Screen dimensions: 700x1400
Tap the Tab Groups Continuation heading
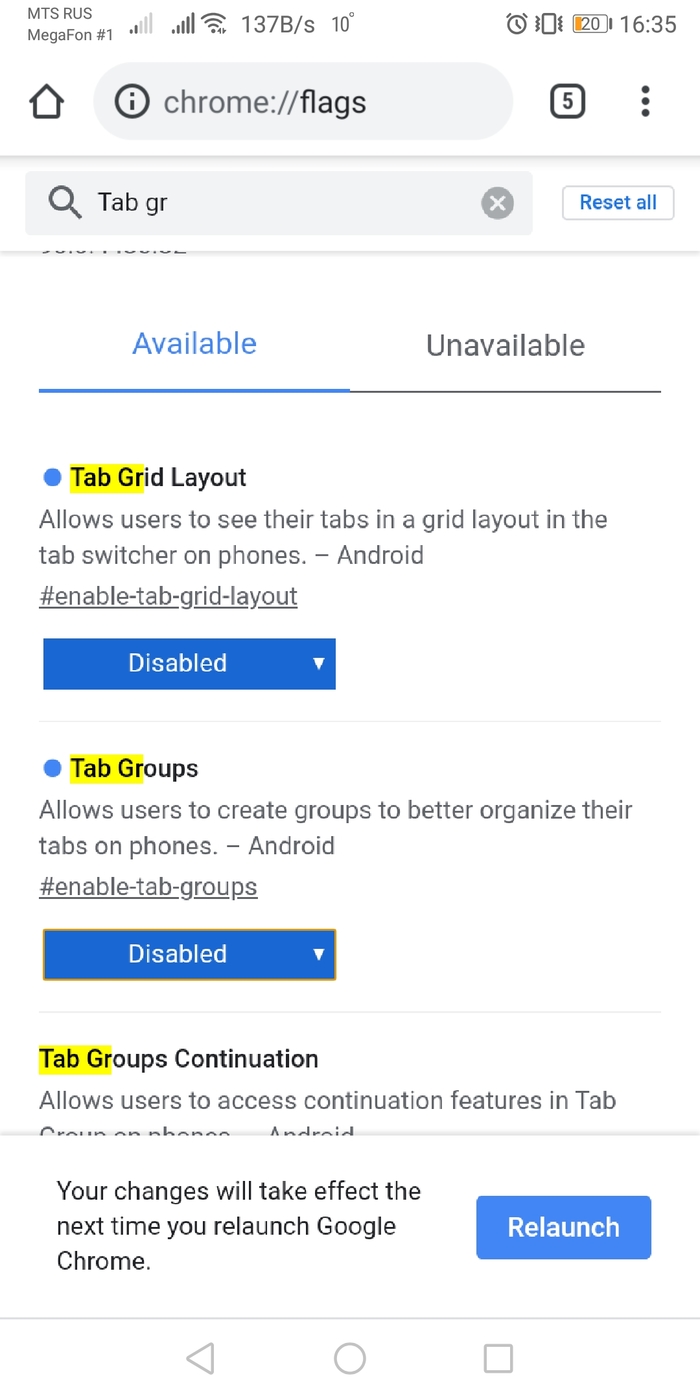179,1059
